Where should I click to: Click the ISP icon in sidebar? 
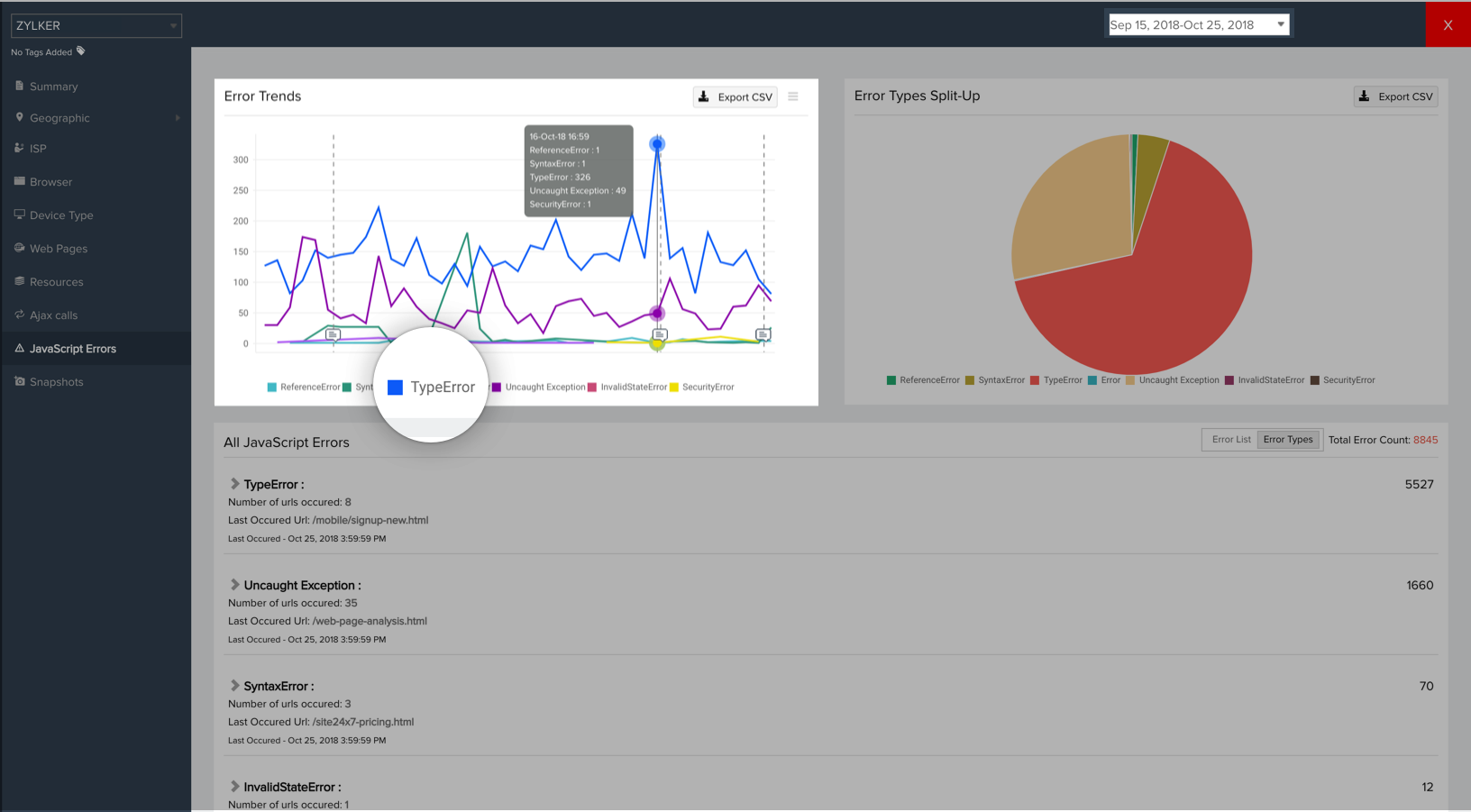click(x=19, y=148)
